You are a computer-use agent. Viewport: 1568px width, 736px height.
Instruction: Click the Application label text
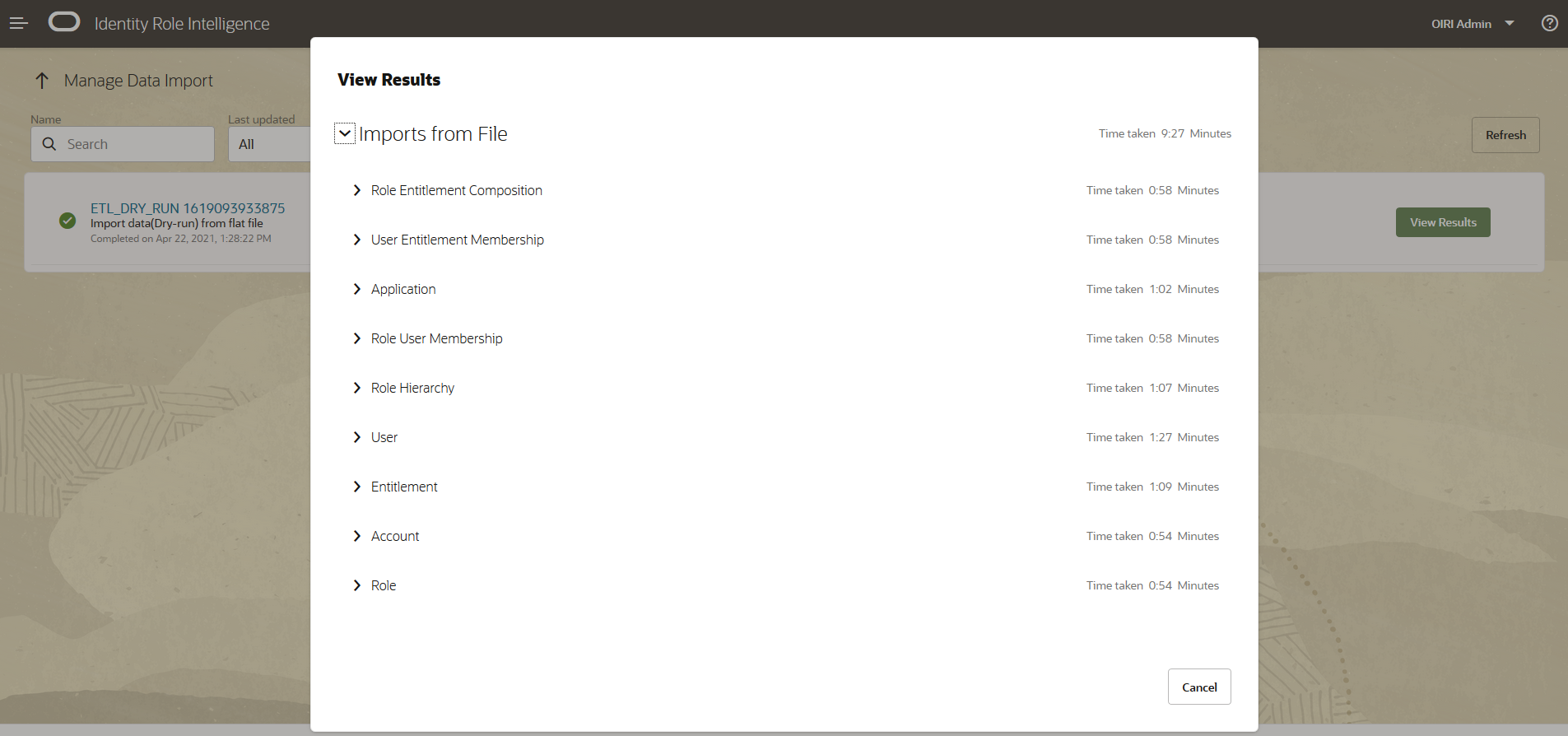(403, 289)
